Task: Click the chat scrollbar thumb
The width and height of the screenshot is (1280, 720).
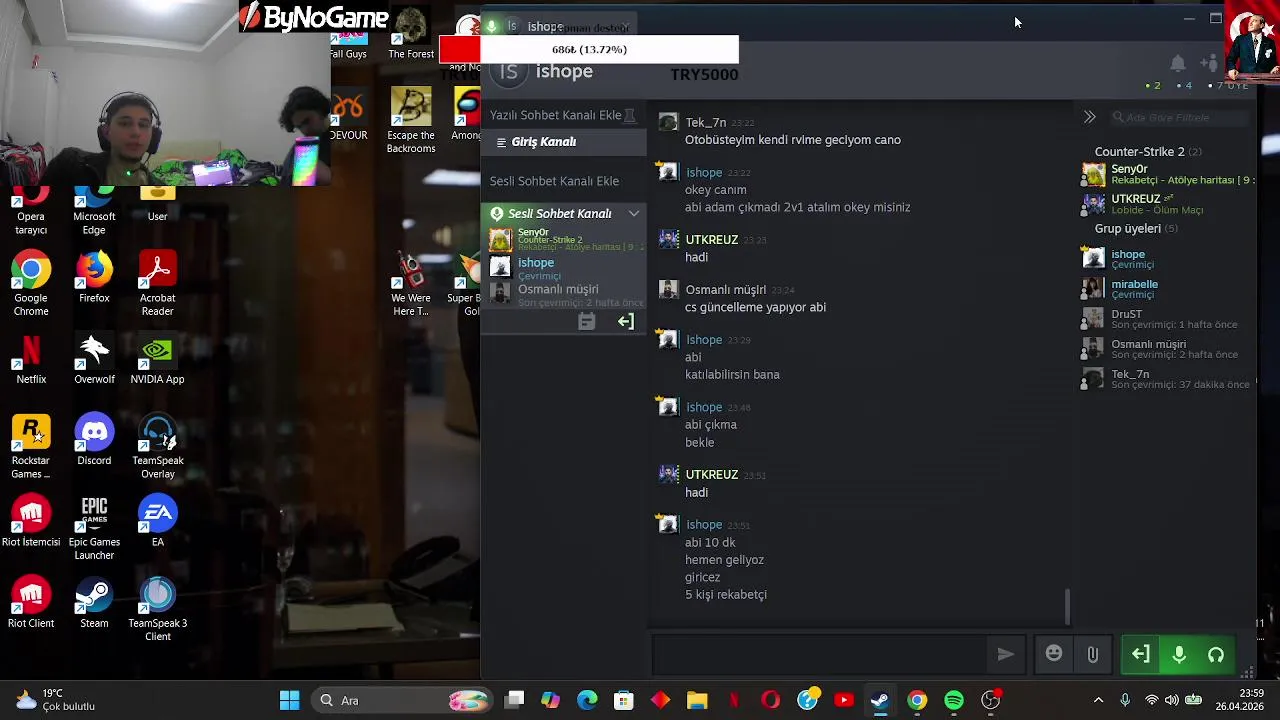Action: tap(1066, 607)
